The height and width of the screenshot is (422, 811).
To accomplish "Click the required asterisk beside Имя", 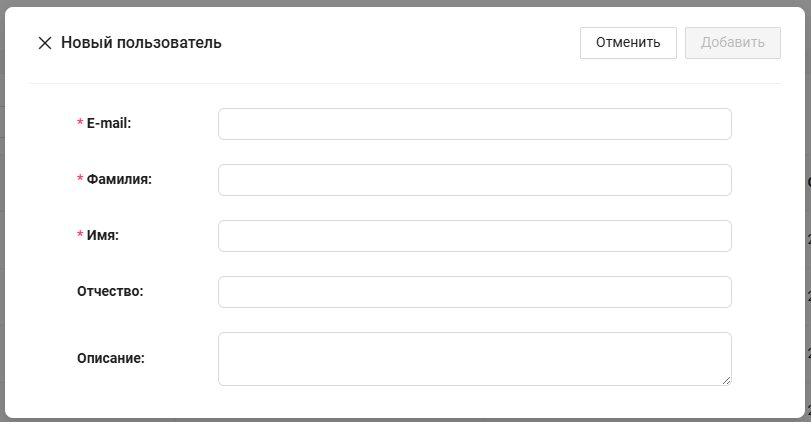I will click(x=80, y=235).
